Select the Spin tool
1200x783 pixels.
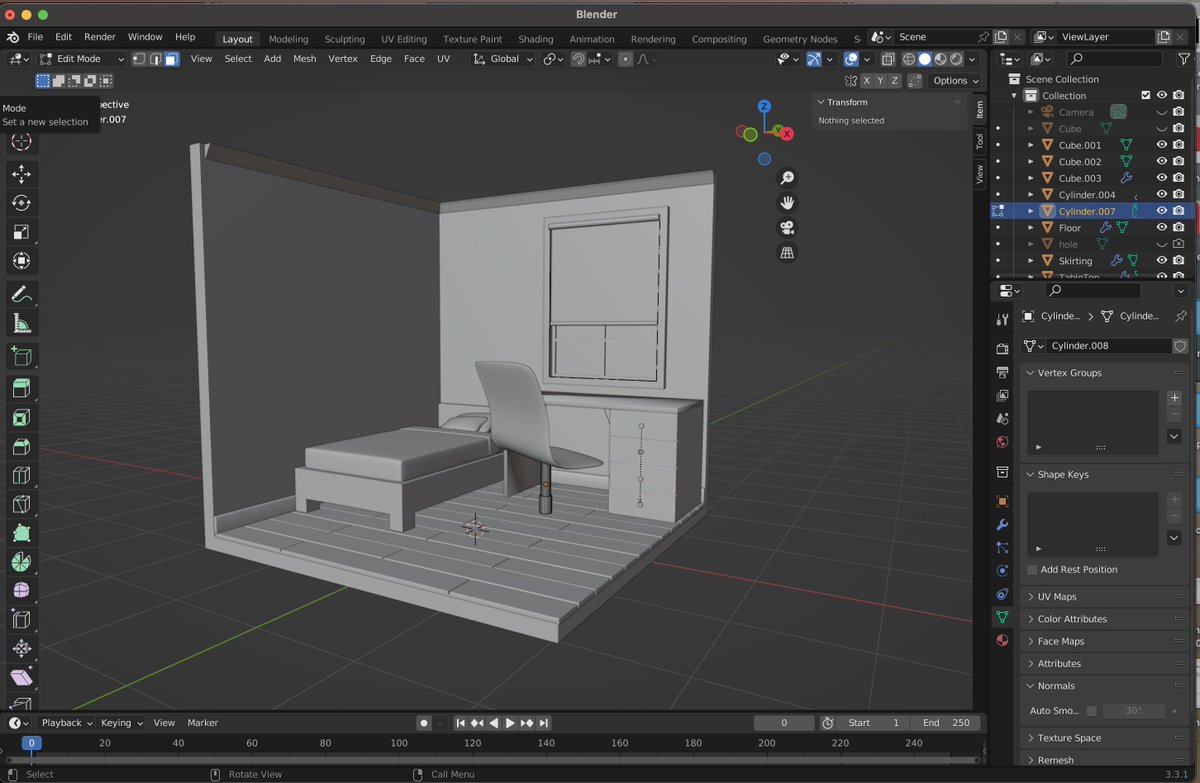pyautogui.click(x=21, y=562)
